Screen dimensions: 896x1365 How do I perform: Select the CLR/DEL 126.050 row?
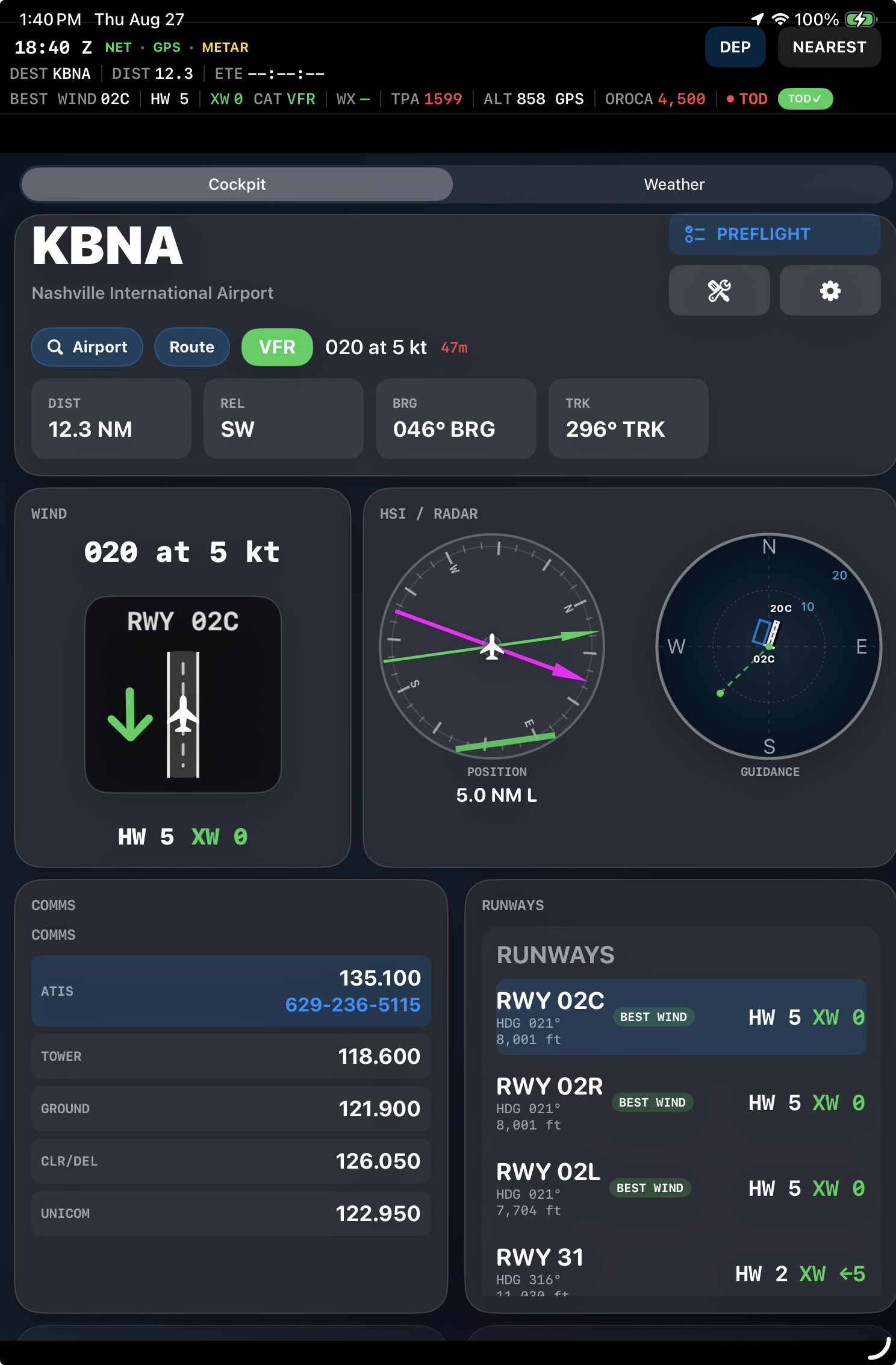click(231, 1161)
